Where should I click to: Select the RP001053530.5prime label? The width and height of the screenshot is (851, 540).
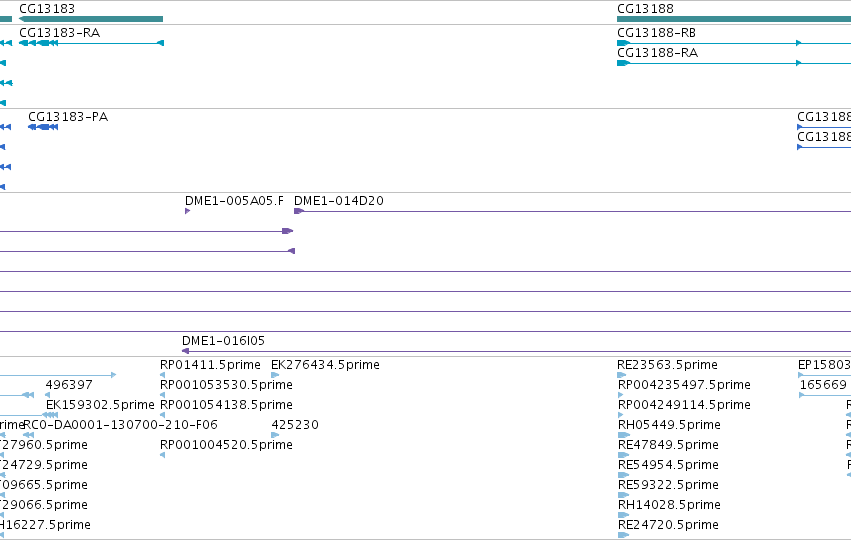pos(226,385)
